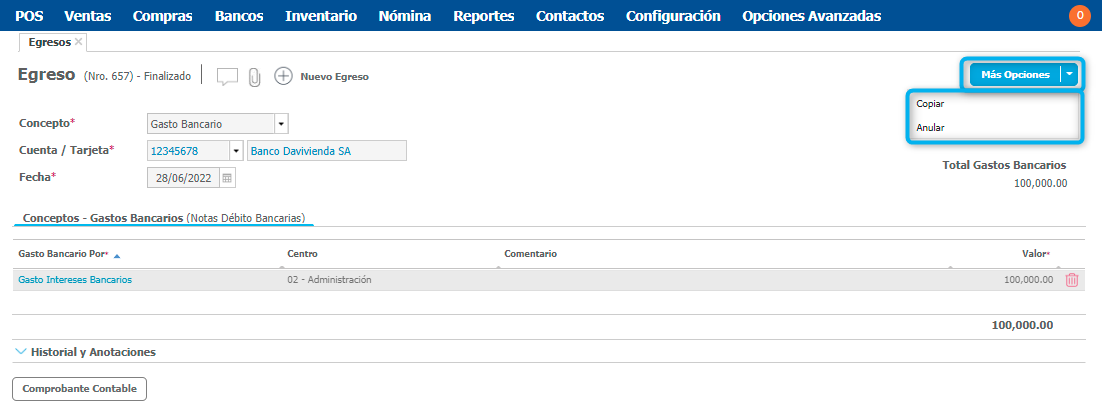Click the Más Opciones button
The height and width of the screenshot is (406, 1102).
coord(1014,74)
